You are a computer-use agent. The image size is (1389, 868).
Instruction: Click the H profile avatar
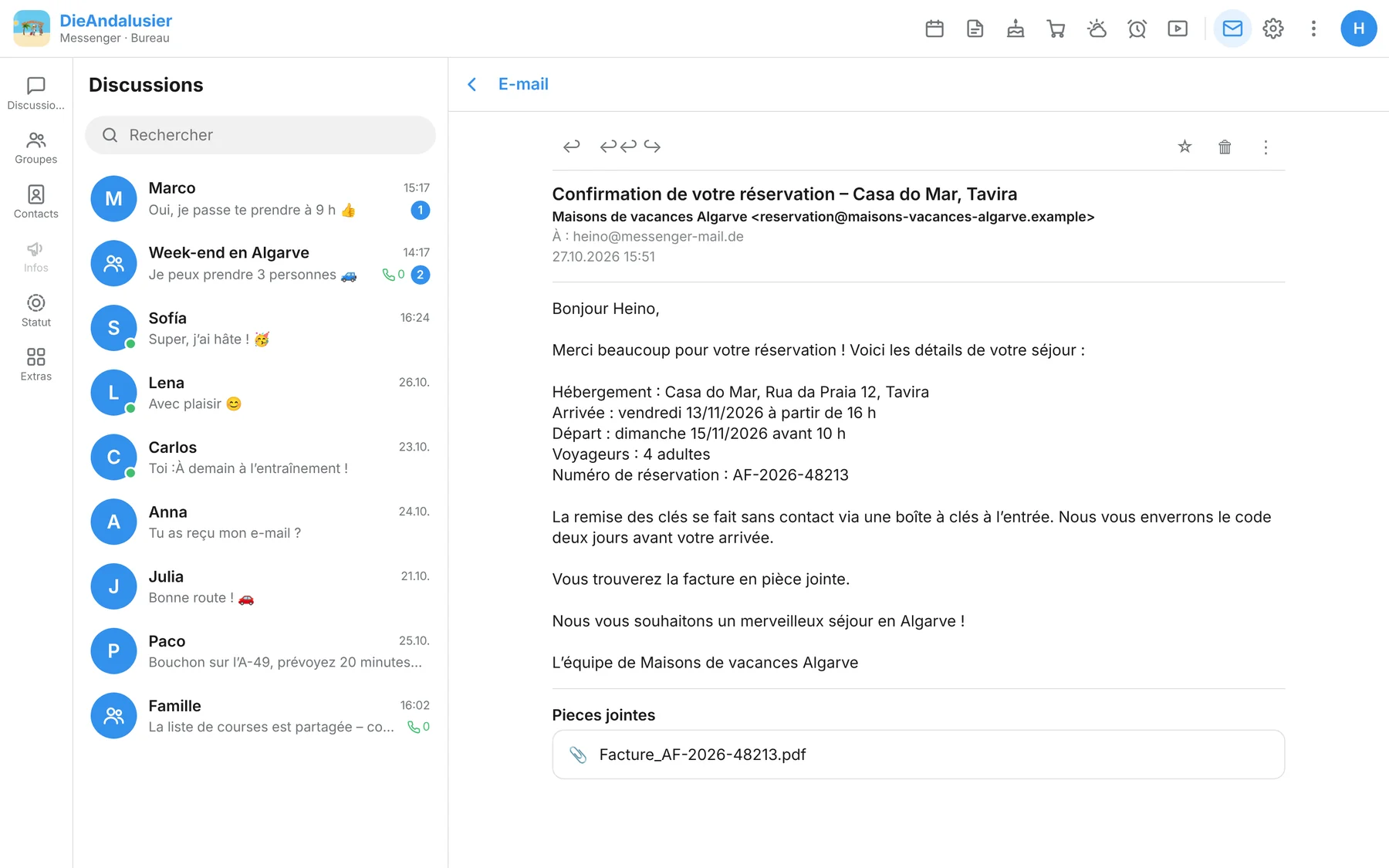(x=1359, y=29)
